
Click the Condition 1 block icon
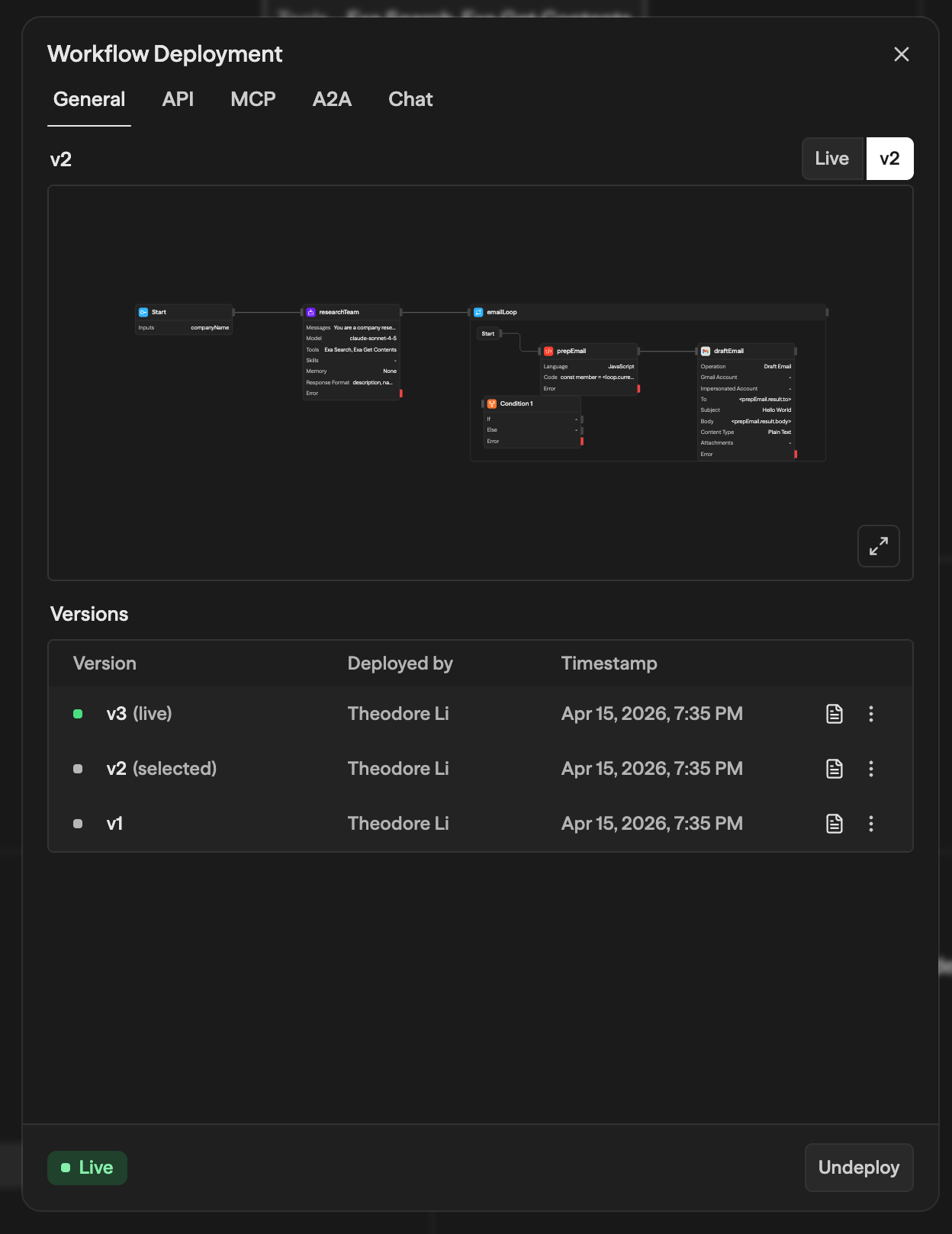point(492,403)
